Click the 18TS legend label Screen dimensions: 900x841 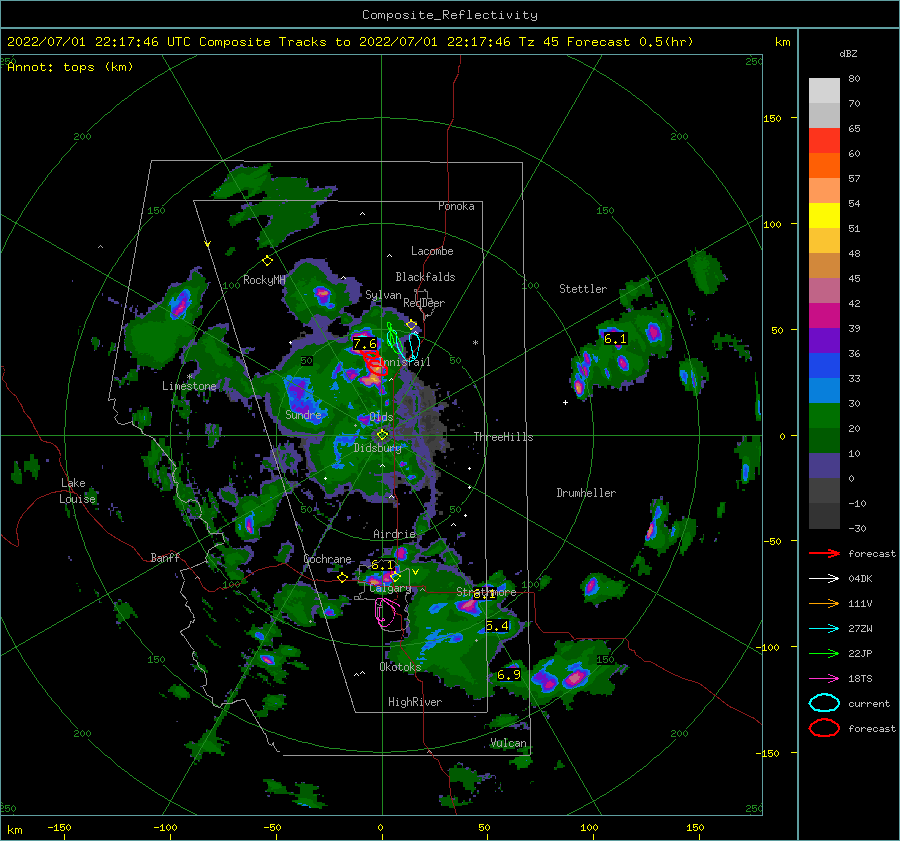[x=860, y=679]
